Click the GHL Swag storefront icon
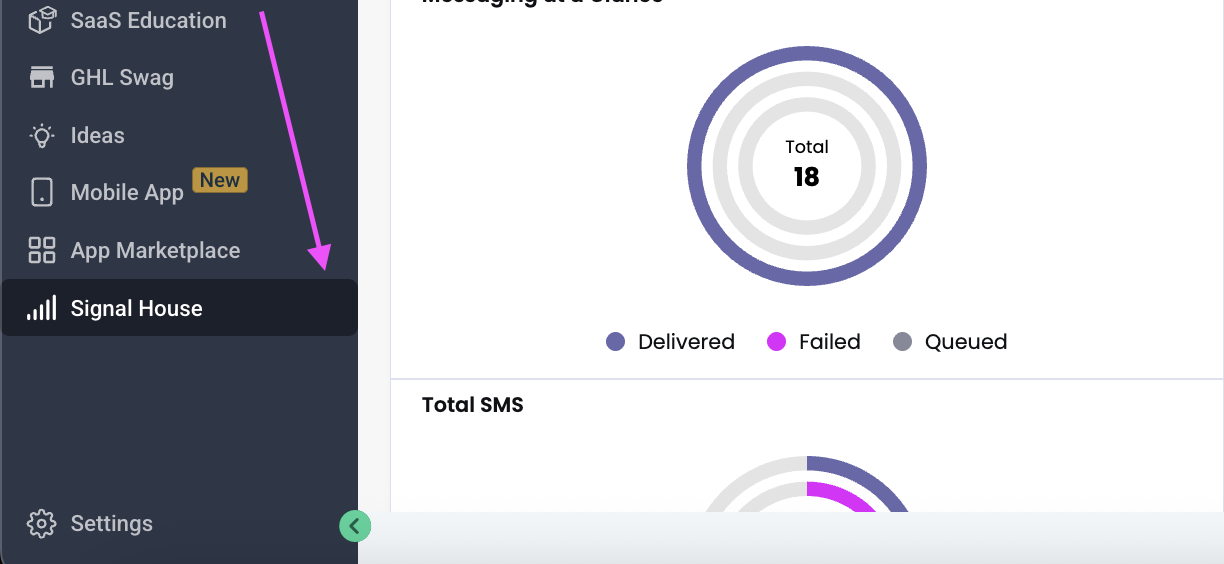This screenshot has width=1224, height=564. click(42, 78)
